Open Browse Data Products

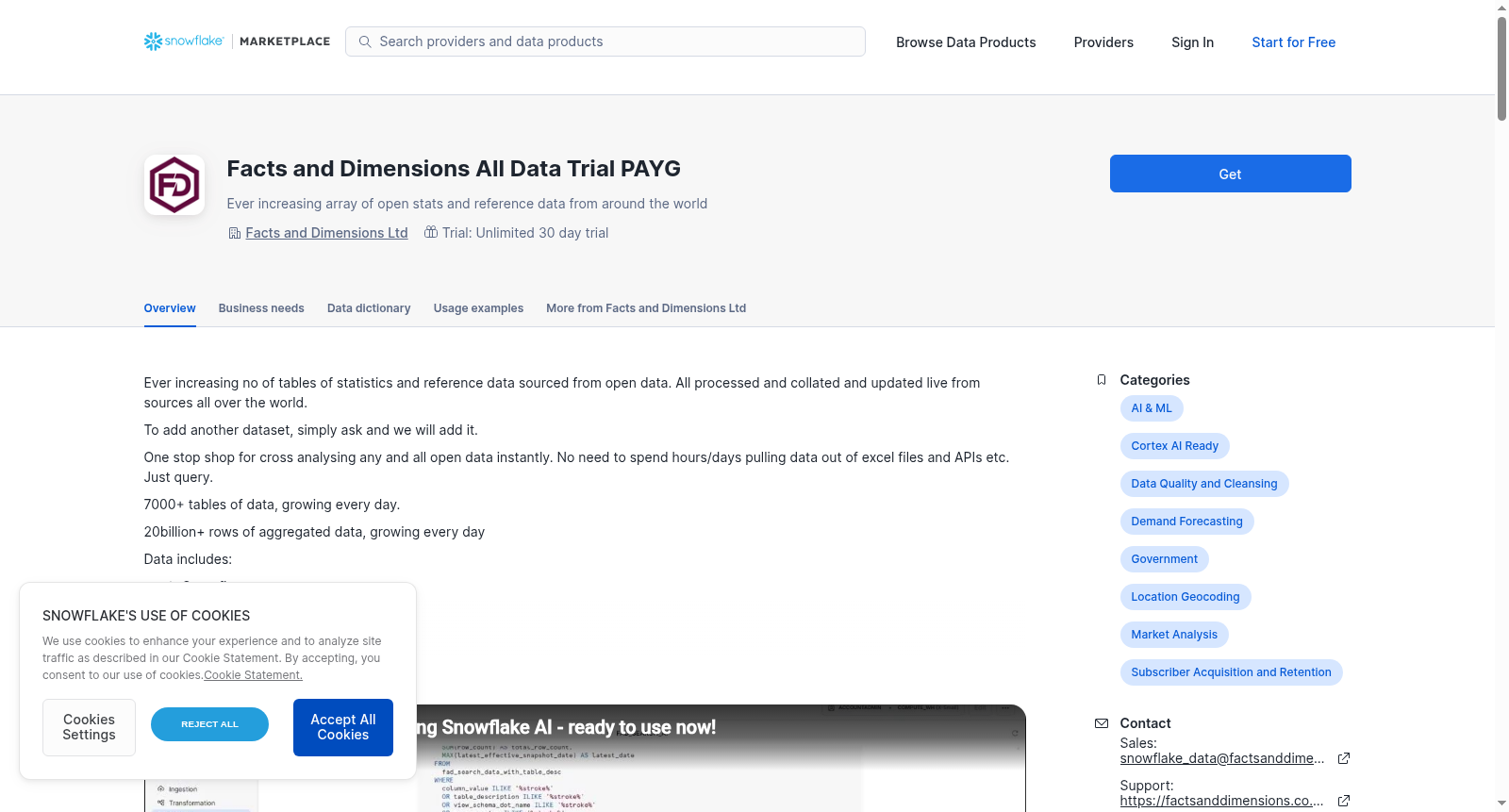coord(966,42)
